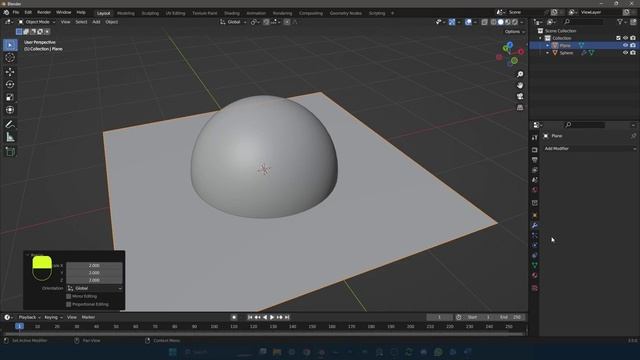This screenshot has height=360, width=640.
Task: Switch to solid viewport shading
Action: (x=501, y=22)
